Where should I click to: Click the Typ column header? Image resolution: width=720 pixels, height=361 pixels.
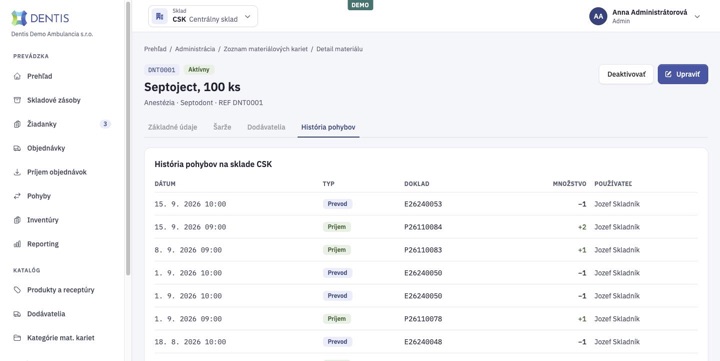click(328, 184)
